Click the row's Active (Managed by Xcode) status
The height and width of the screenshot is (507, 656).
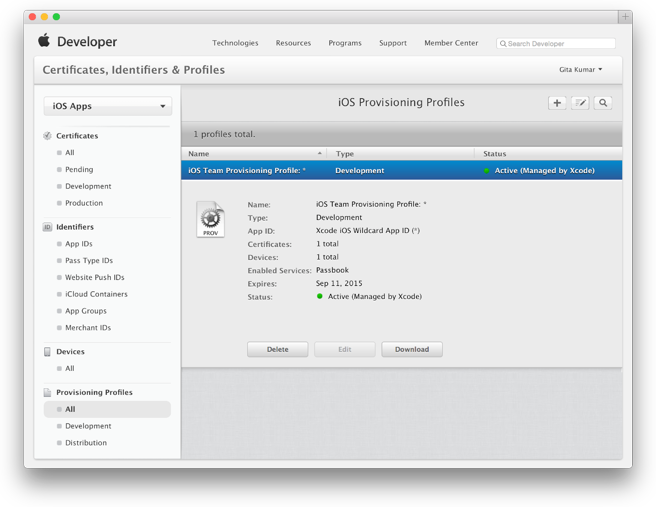coord(544,171)
